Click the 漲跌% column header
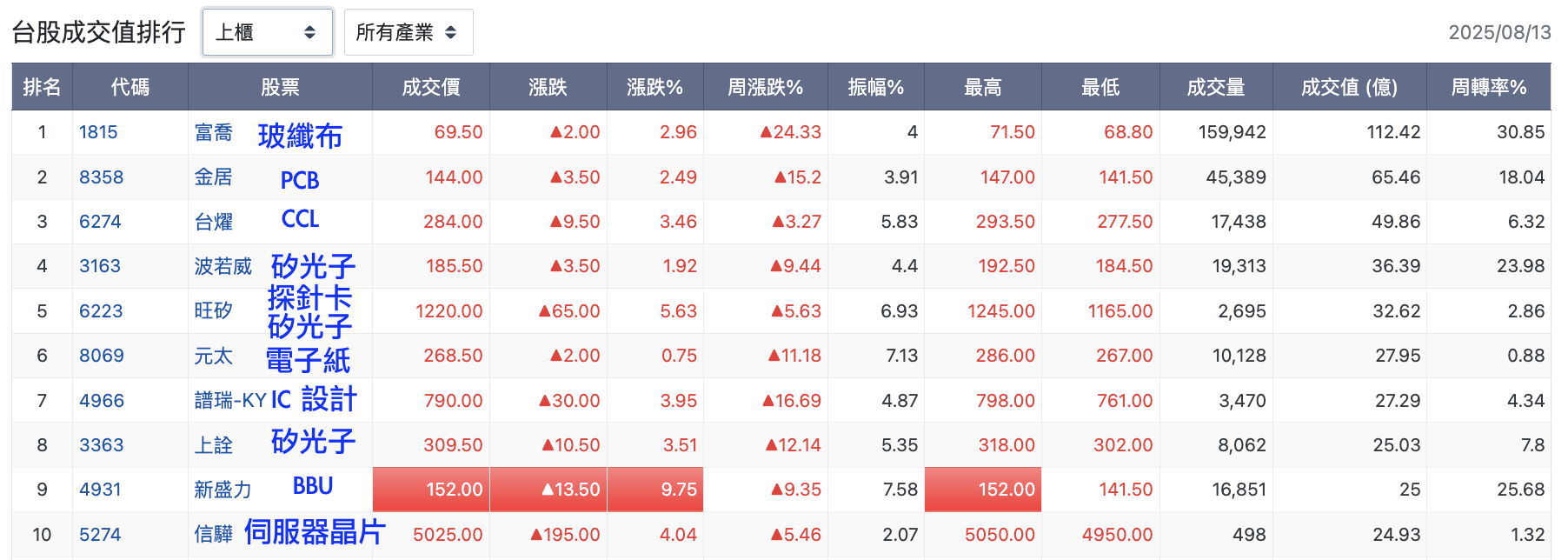Screen dimensions: 1568x560 click(656, 87)
